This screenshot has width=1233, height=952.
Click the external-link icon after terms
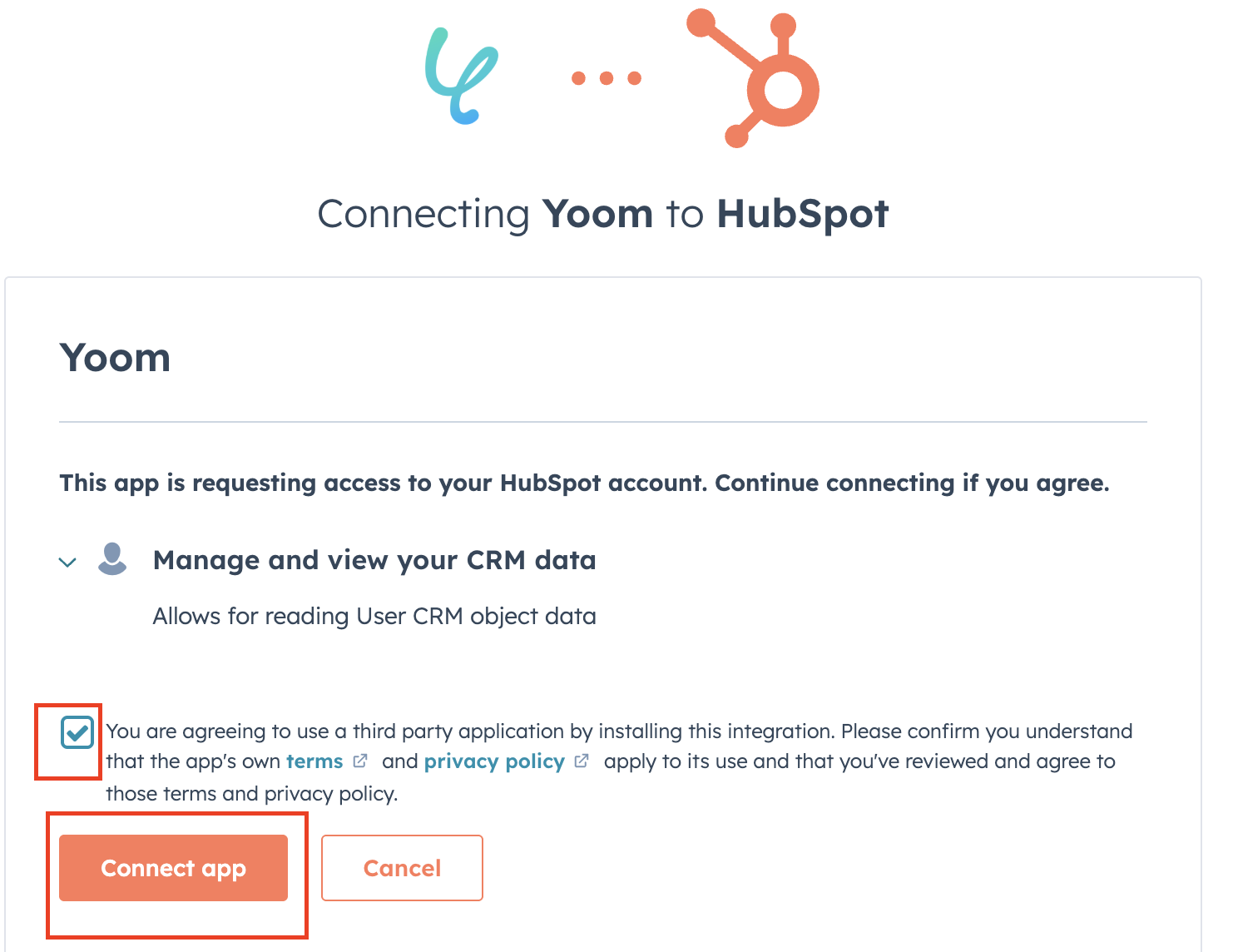click(360, 761)
